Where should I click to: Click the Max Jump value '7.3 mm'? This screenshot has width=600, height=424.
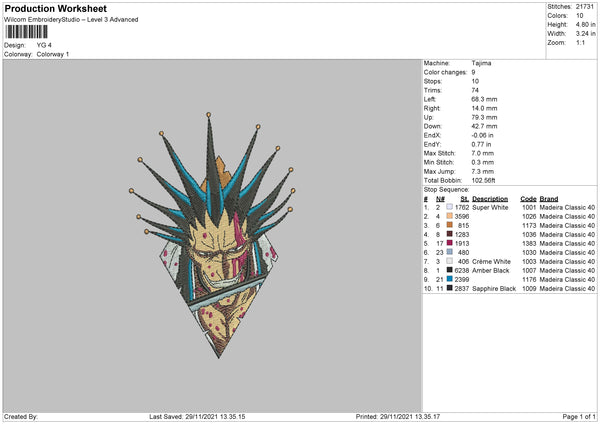tap(483, 171)
